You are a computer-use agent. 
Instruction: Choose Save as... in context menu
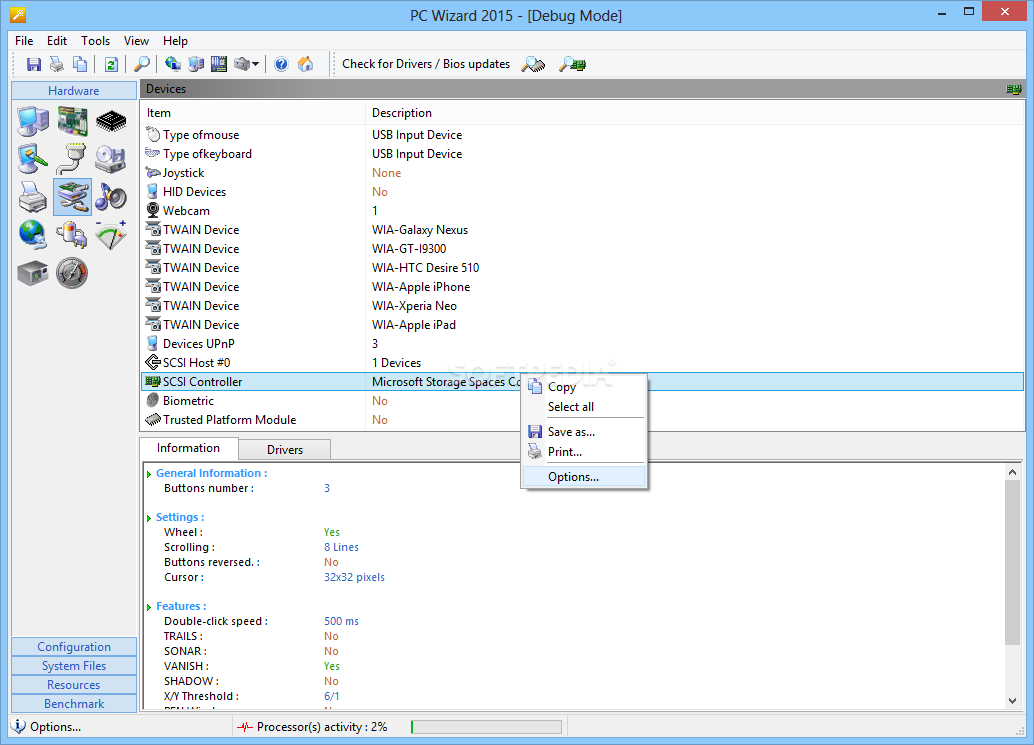(584, 432)
